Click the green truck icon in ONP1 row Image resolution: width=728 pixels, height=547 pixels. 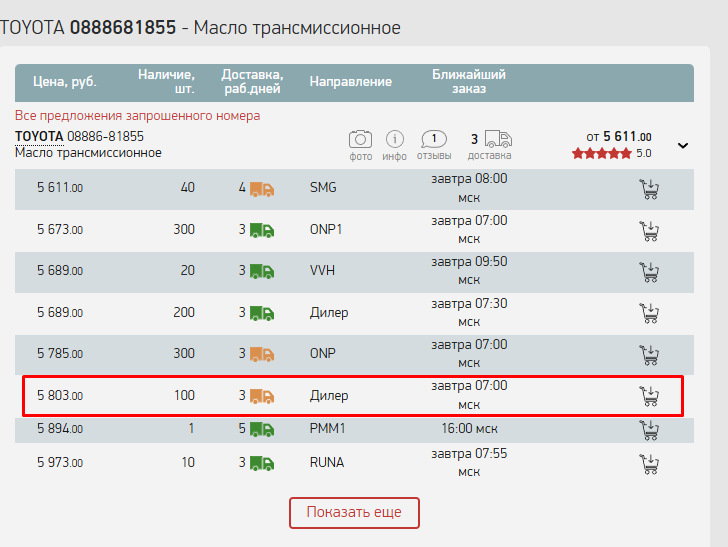coord(262,230)
